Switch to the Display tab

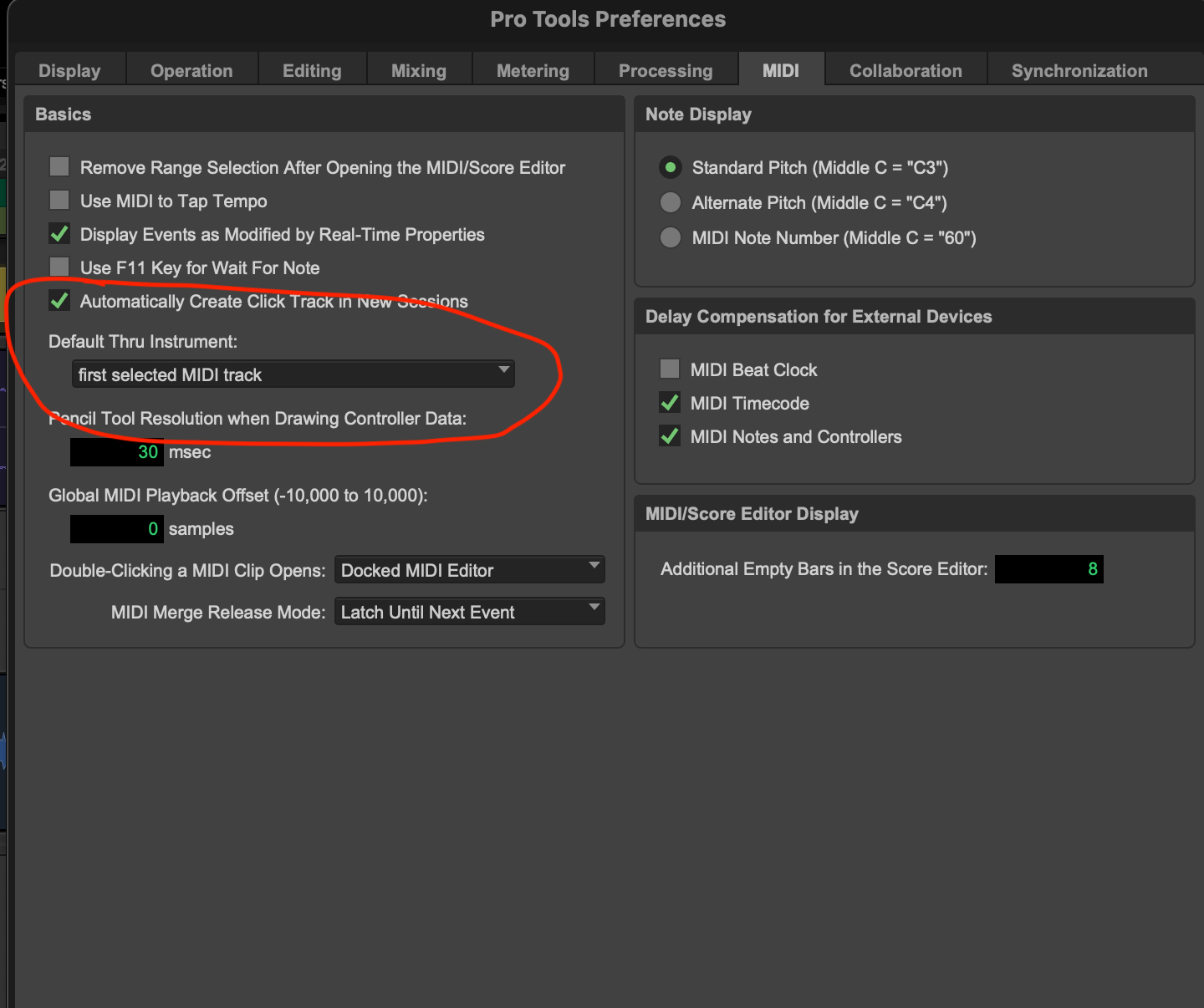[x=70, y=70]
